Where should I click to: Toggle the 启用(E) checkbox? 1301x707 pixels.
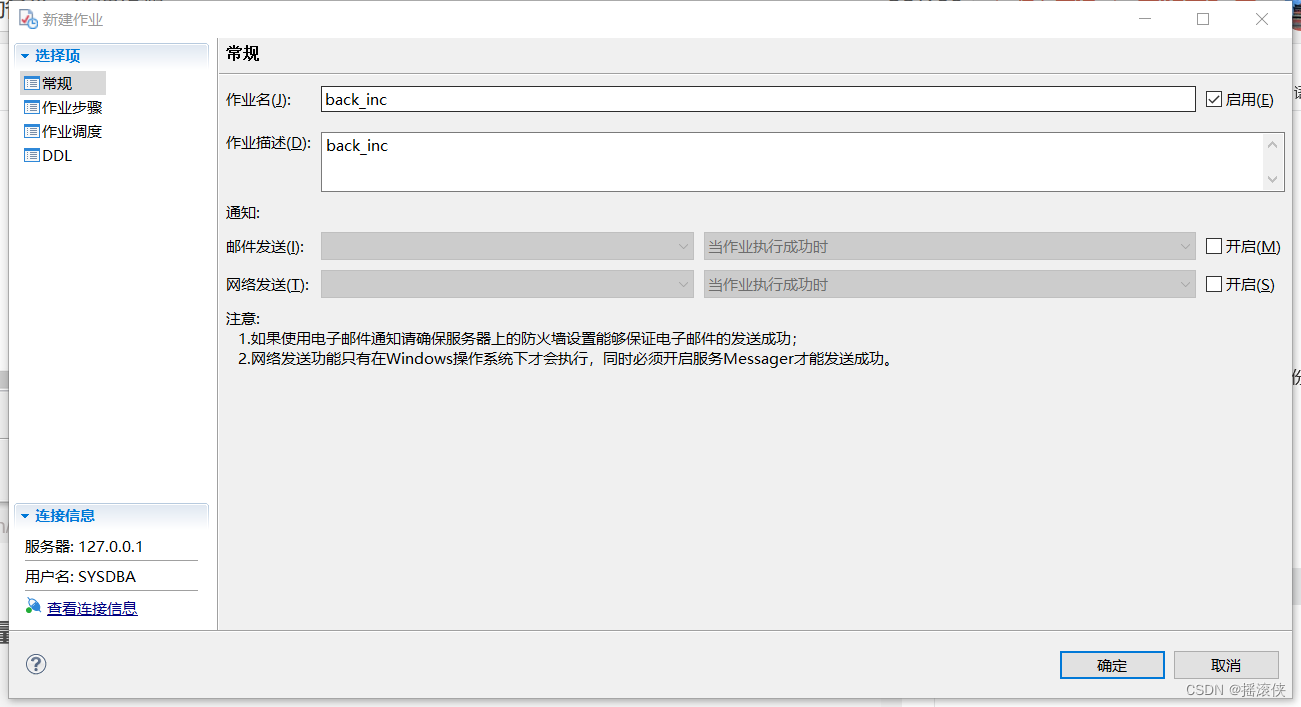point(1214,99)
